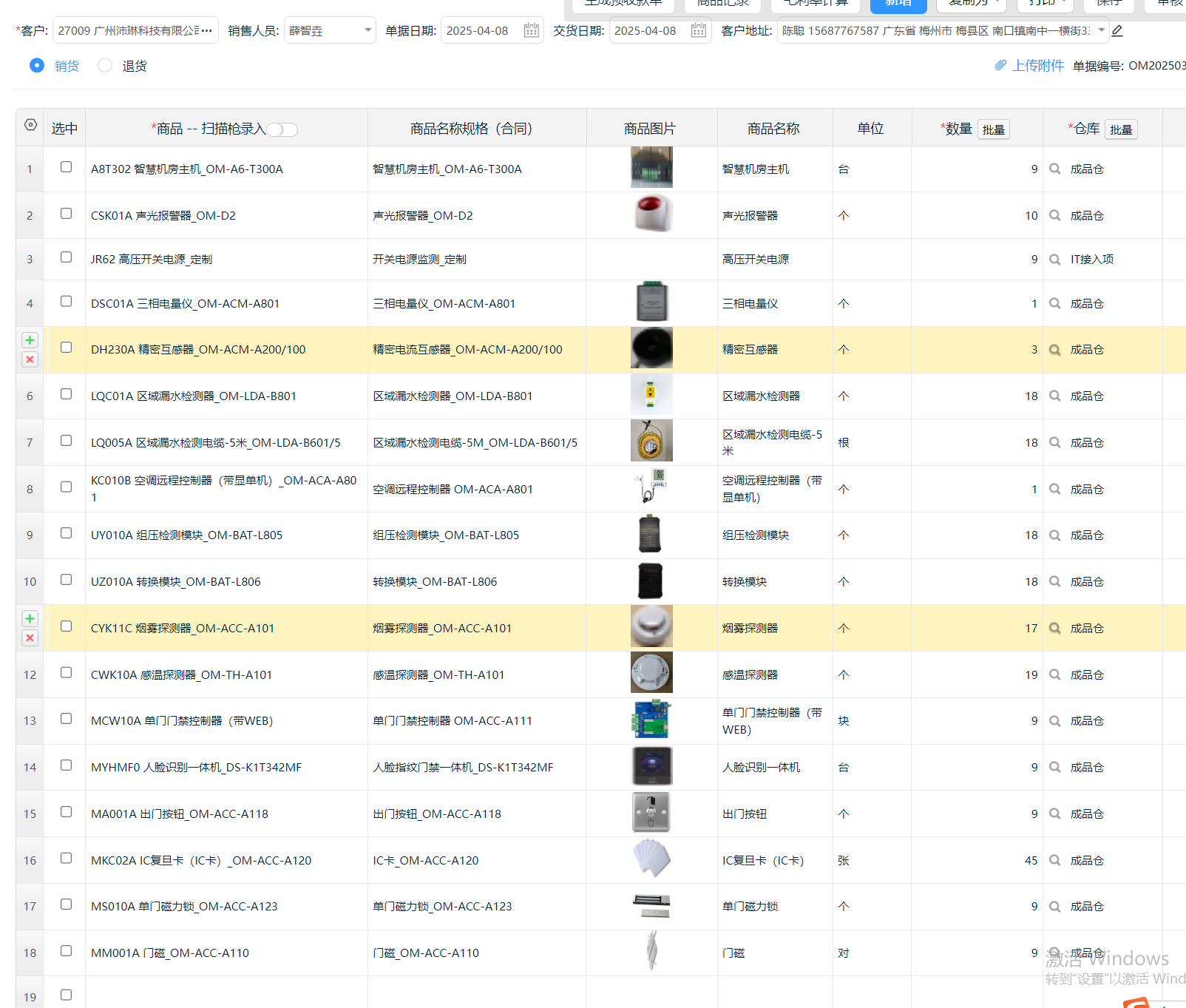Click warehouse search icon for 三相电量仪 row
Viewport: 1186px width, 1008px height.
click(x=1055, y=303)
